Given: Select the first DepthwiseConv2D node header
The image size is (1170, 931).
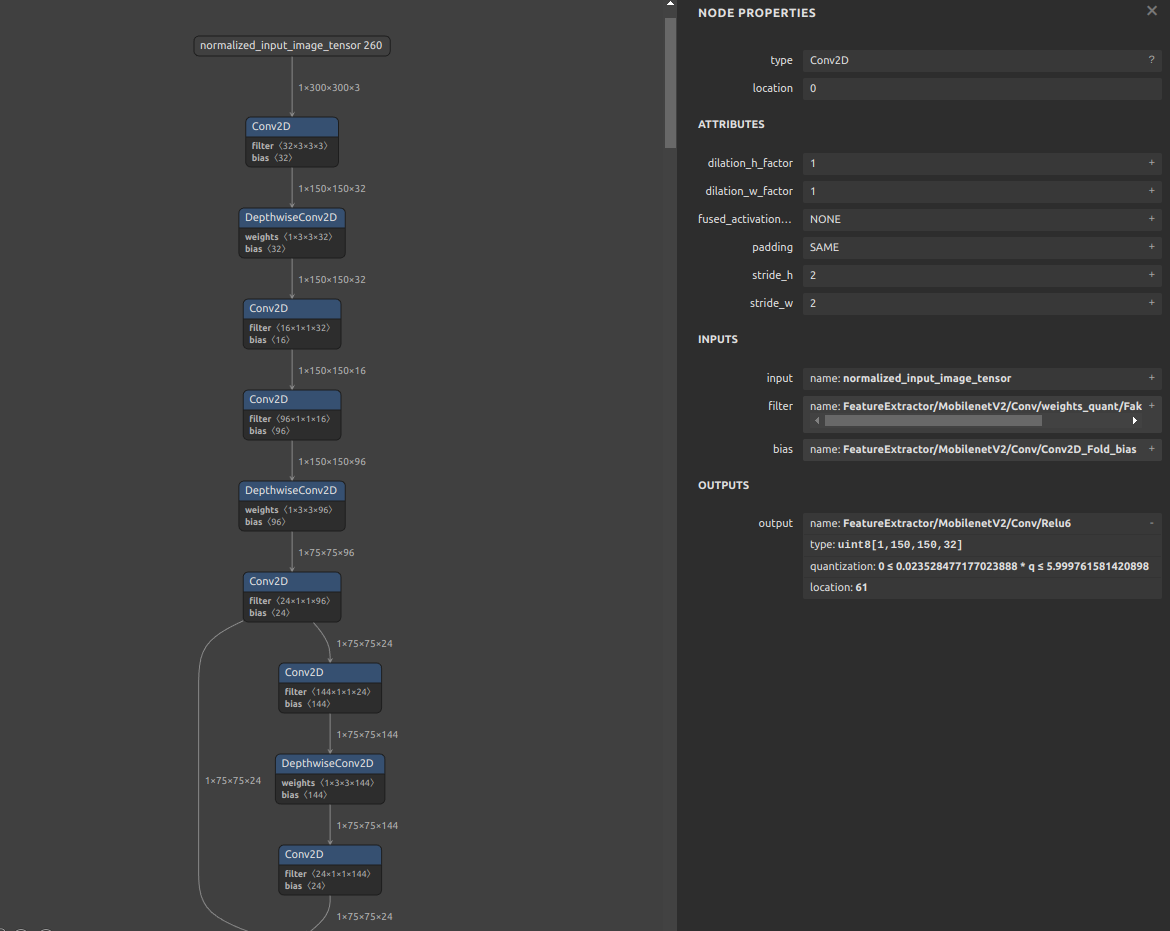Looking at the screenshot, I should 292,217.
